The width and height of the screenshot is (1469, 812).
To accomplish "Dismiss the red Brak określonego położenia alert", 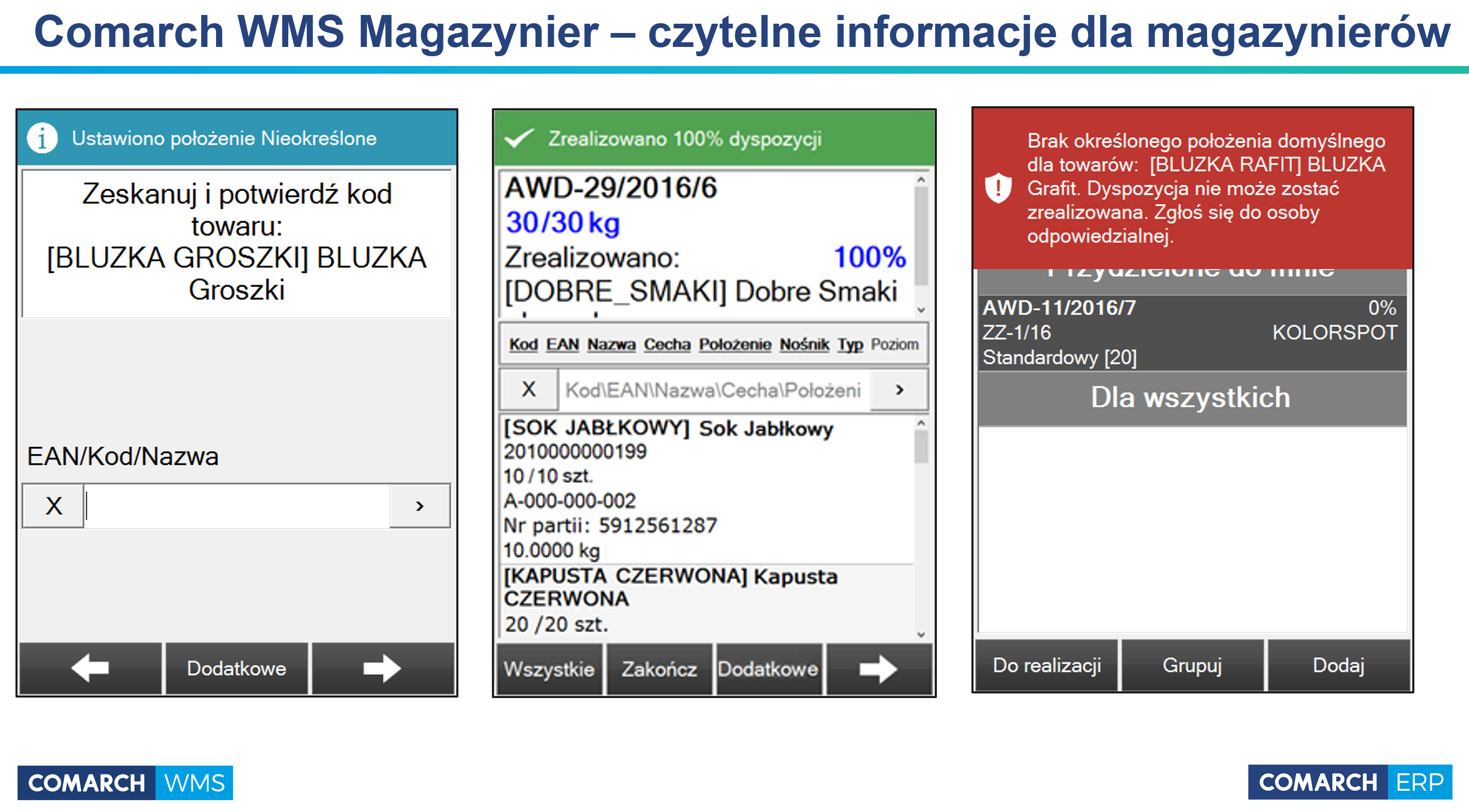I will pos(1193,188).
